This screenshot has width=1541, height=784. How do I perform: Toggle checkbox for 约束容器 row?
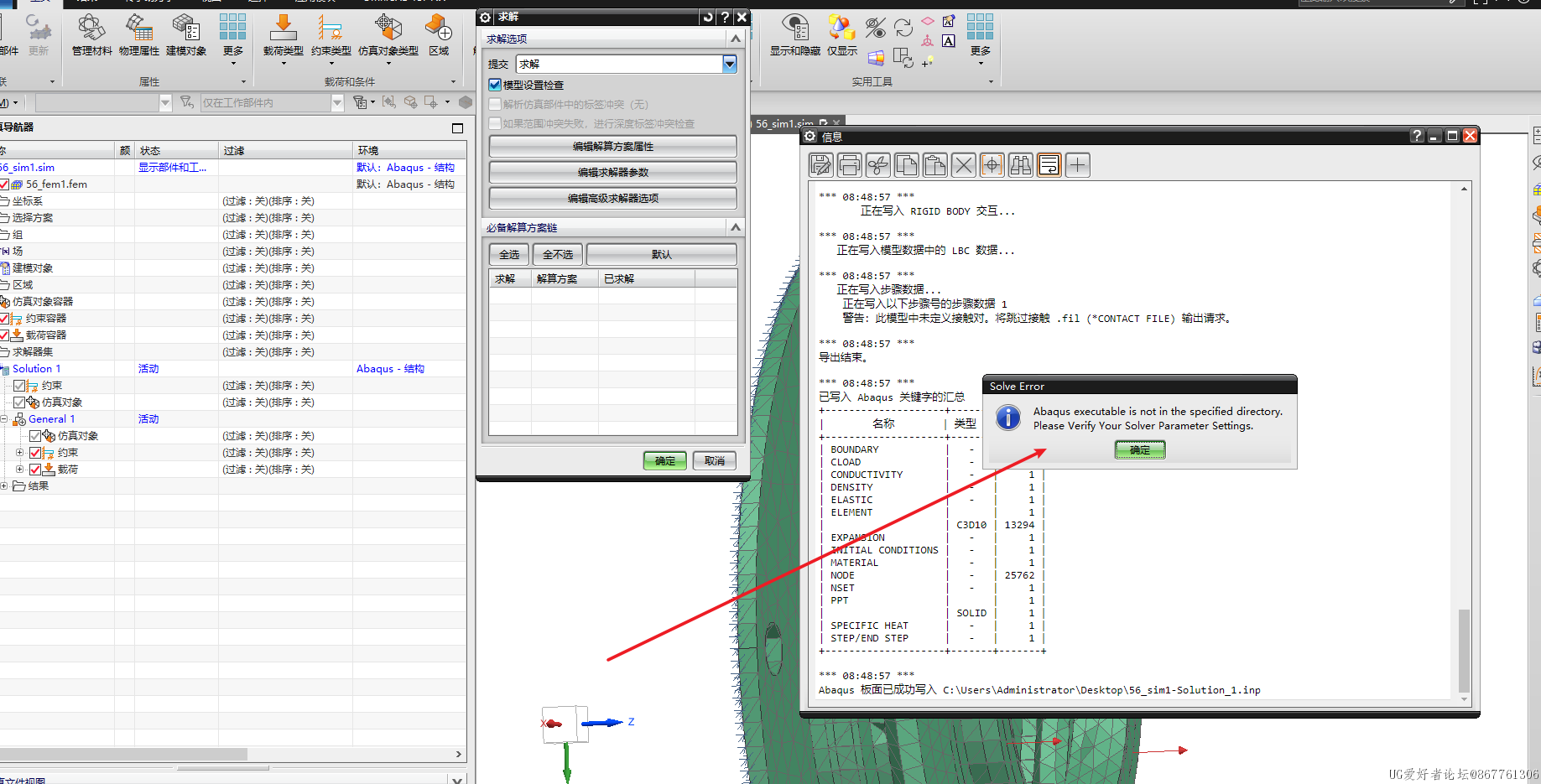(x=4, y=319)
